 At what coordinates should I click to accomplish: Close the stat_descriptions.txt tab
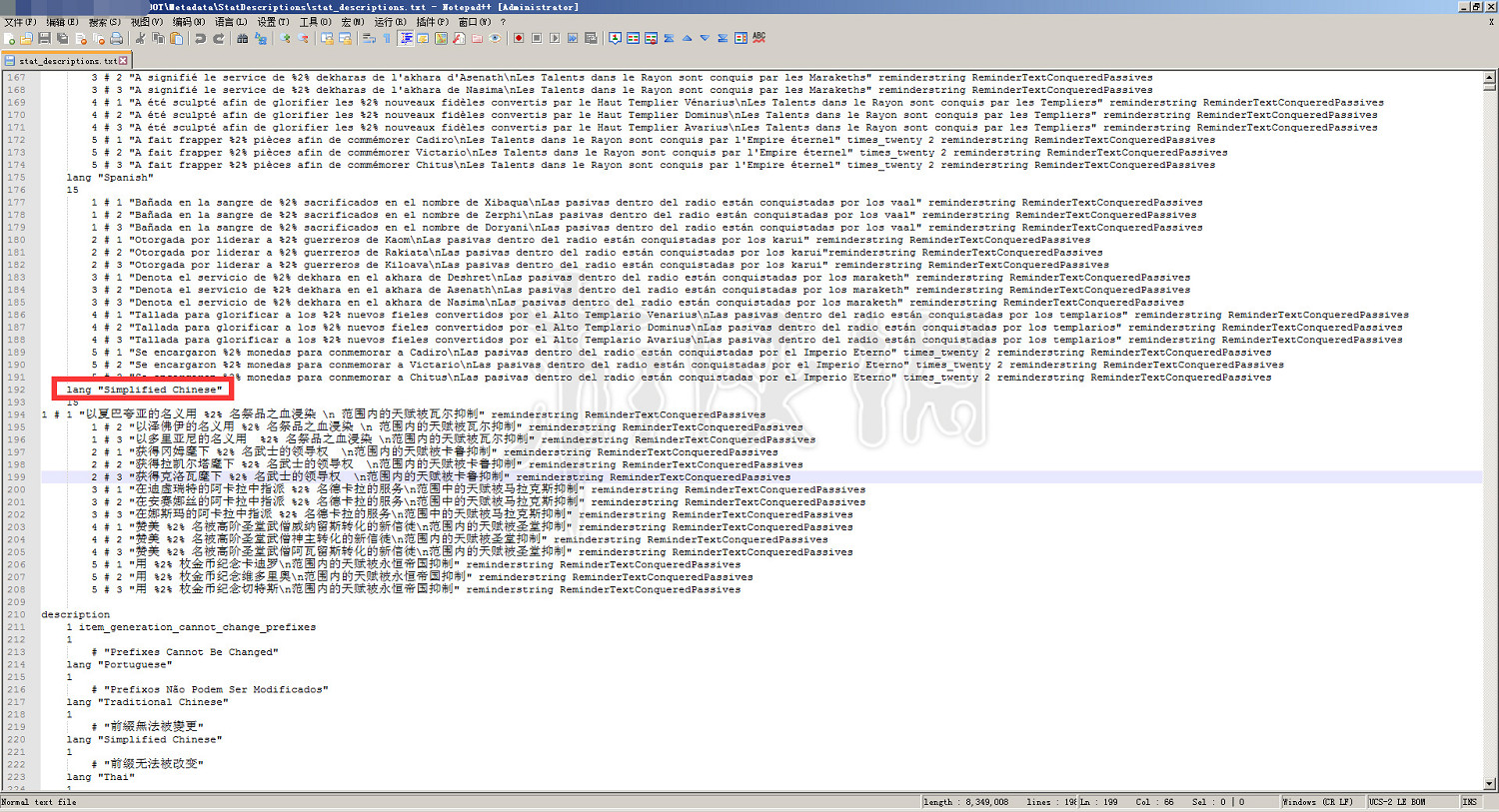124,61
